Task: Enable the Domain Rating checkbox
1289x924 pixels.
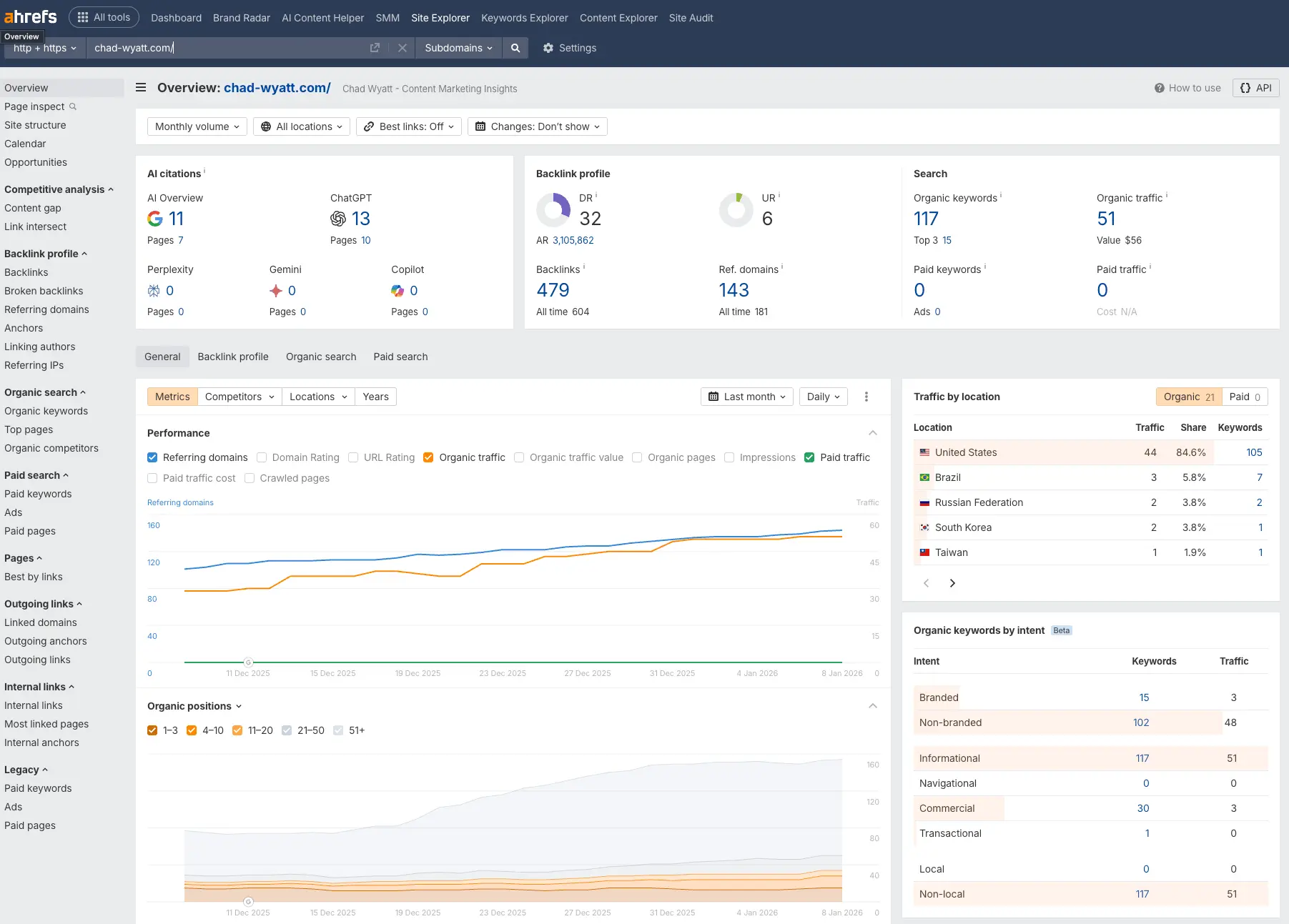Action: [x=262, y=457]
